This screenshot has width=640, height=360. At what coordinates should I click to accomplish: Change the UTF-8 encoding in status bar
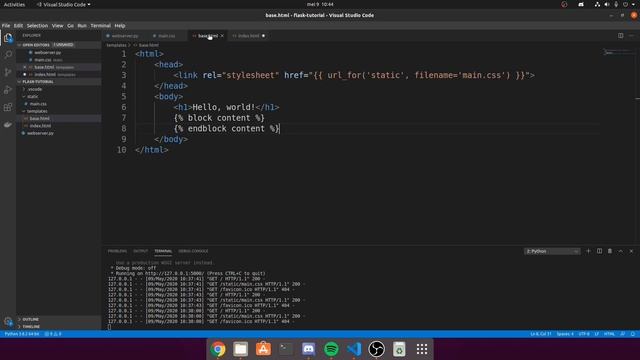click(584, 334)
